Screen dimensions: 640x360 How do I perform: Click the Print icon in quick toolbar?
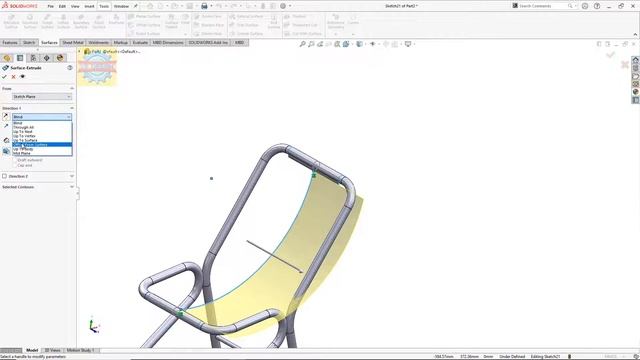[204, 6]
